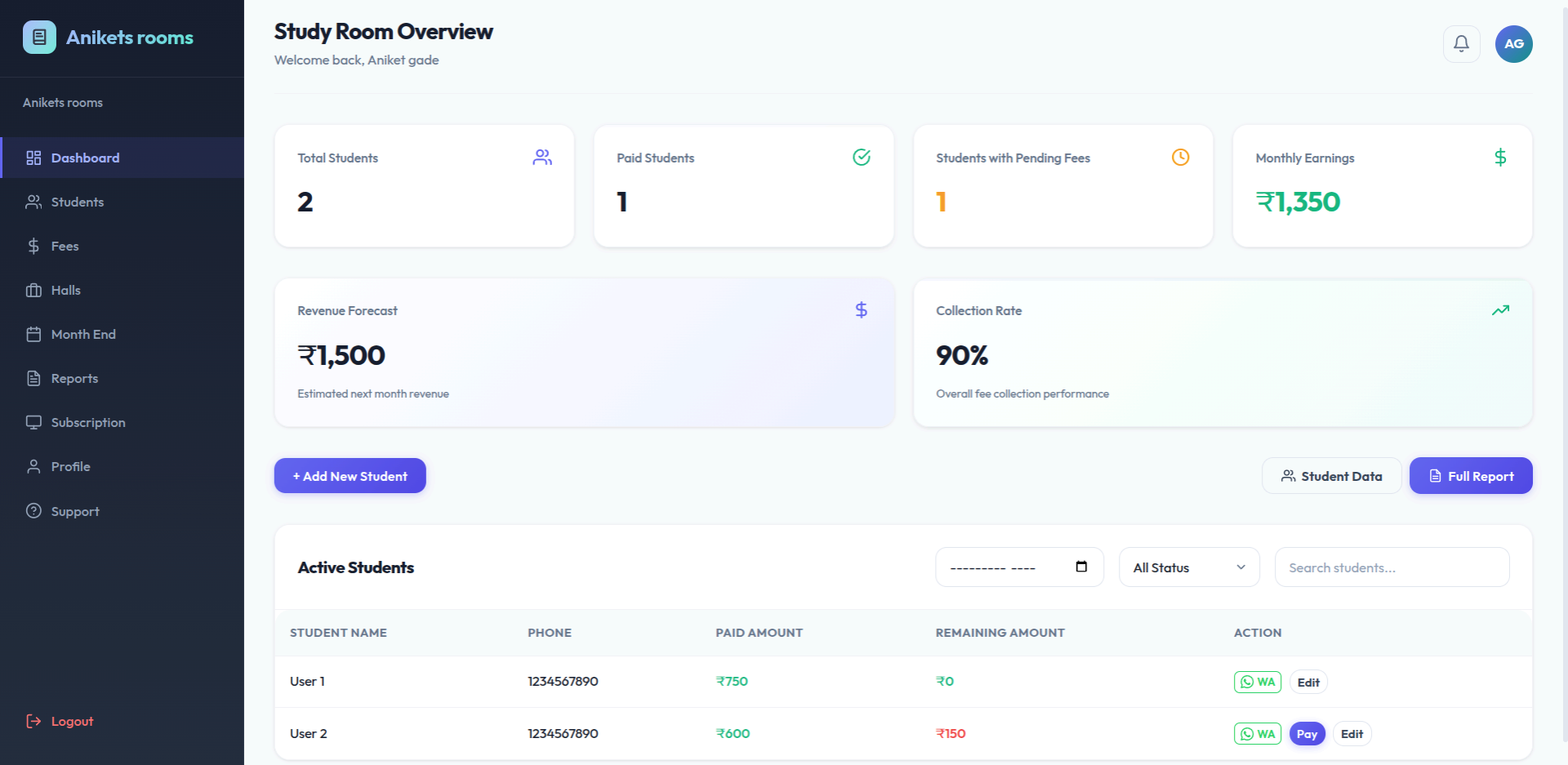Click the ₹150 remaining amount
The height and width of the screenshot is (765, 1568).
951,734
